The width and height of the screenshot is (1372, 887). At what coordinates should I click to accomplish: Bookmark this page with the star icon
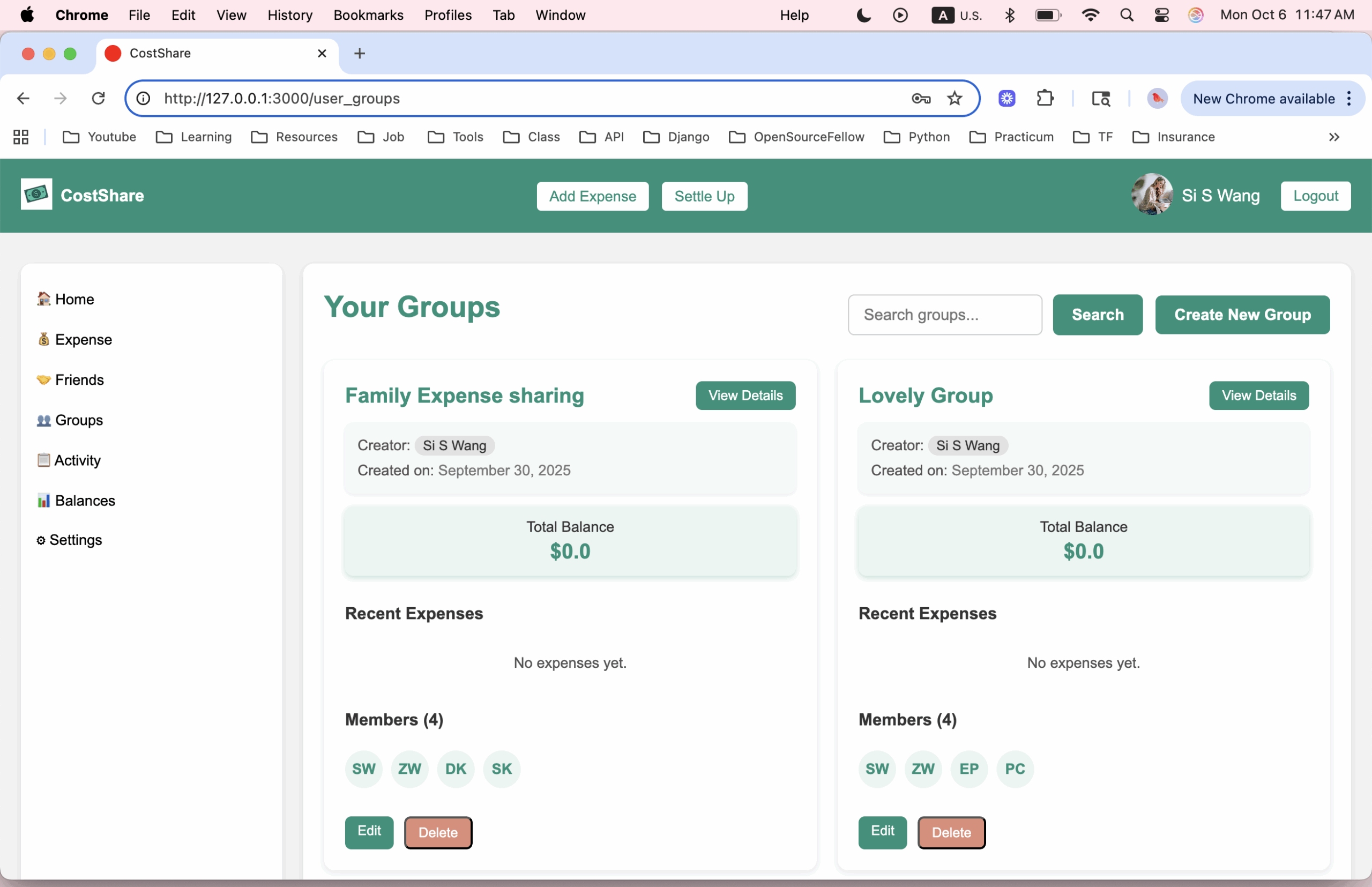[955, 99]
